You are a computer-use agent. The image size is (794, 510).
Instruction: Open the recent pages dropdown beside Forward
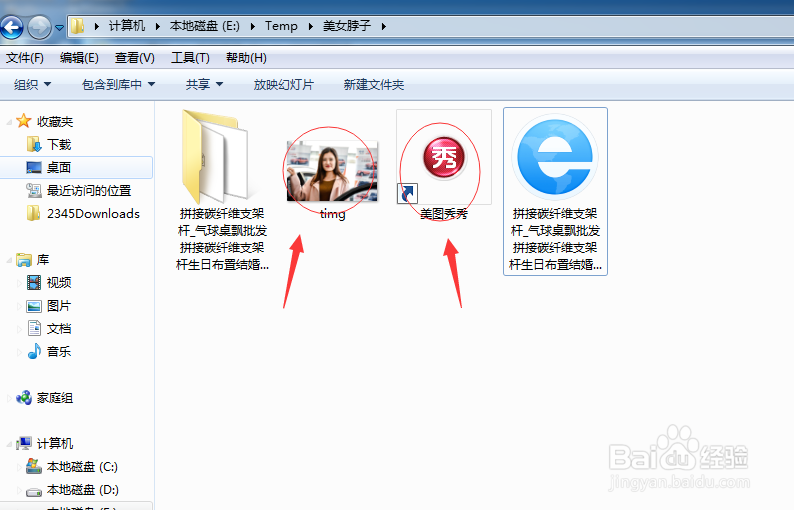[59, 27]
